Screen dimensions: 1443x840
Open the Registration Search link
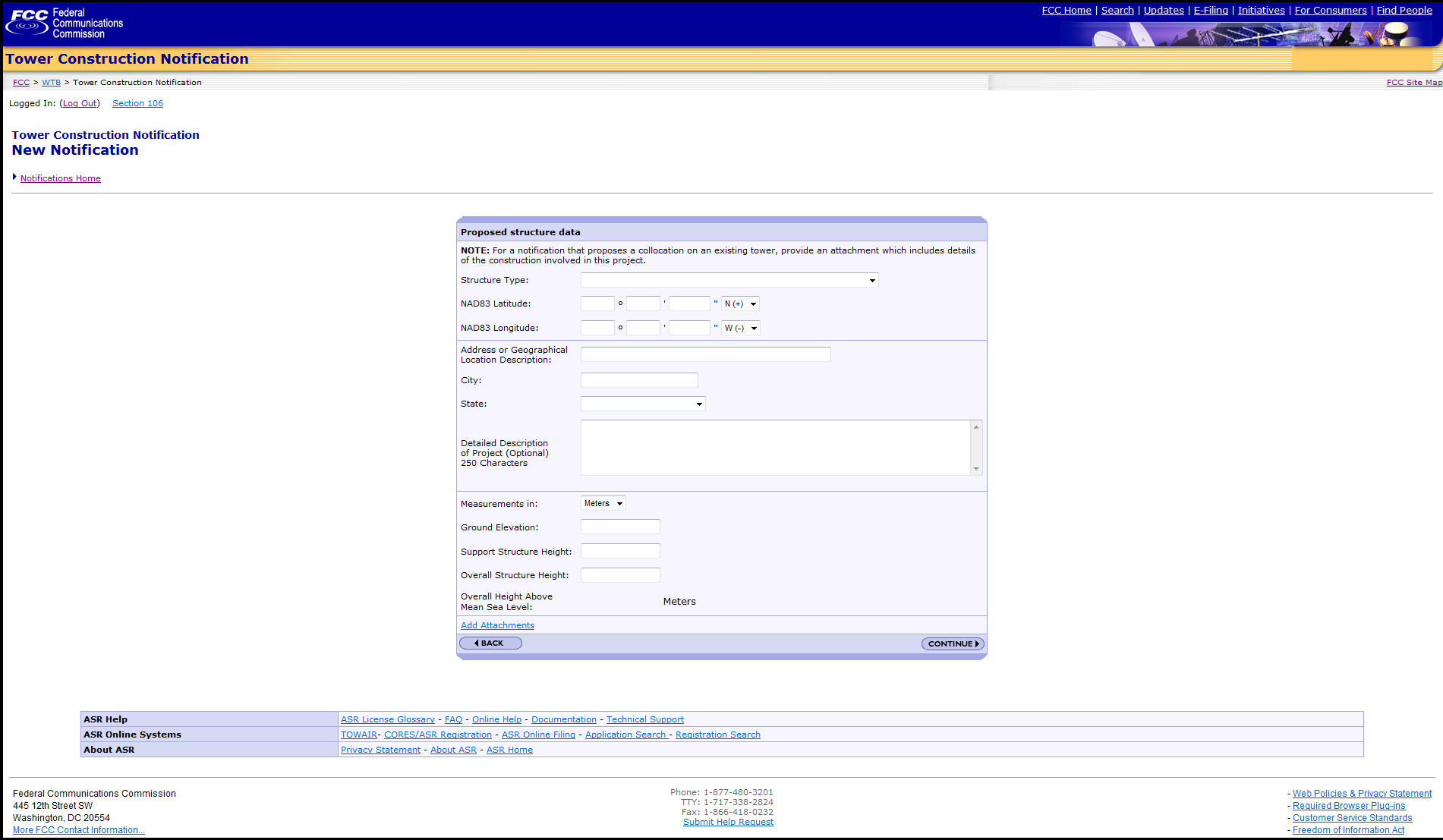pos(718,735)
